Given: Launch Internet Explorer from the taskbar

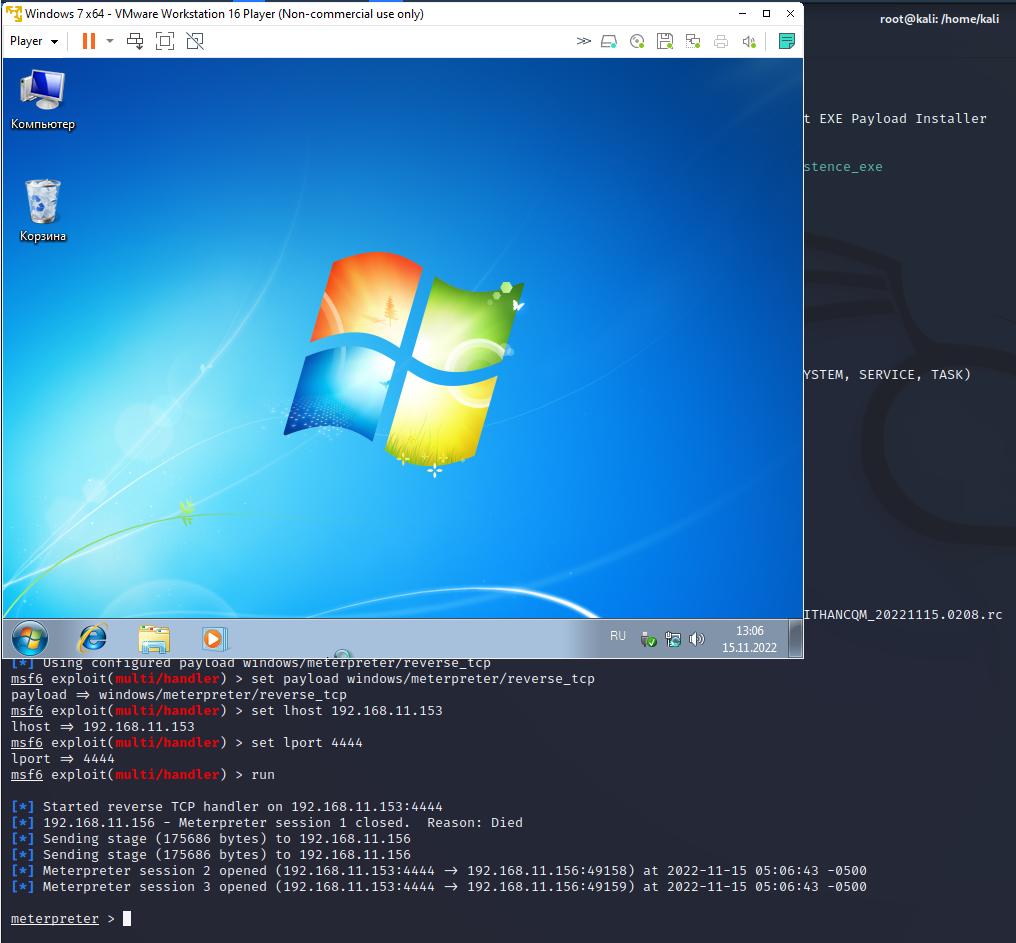Looking at the screenshot, I should (x=93, y=638).
